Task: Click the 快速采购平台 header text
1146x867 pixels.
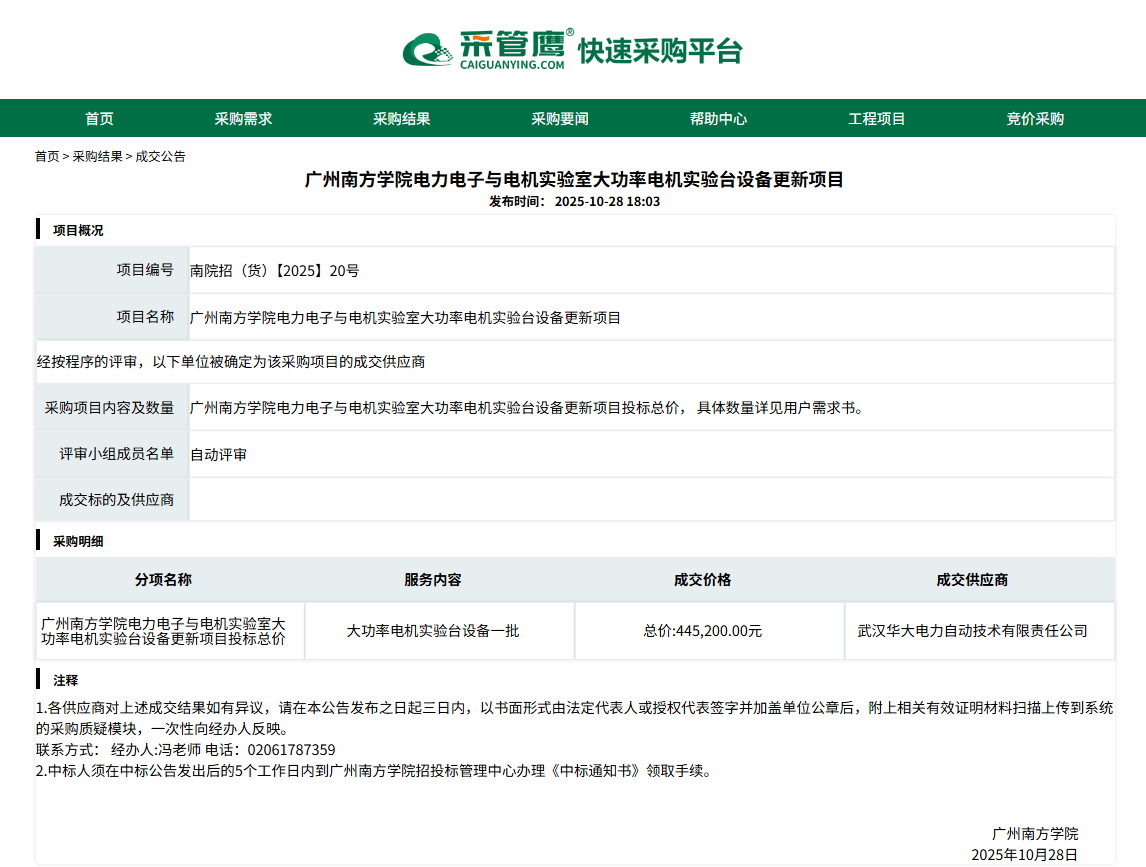Action: click(x=660, y=51)
